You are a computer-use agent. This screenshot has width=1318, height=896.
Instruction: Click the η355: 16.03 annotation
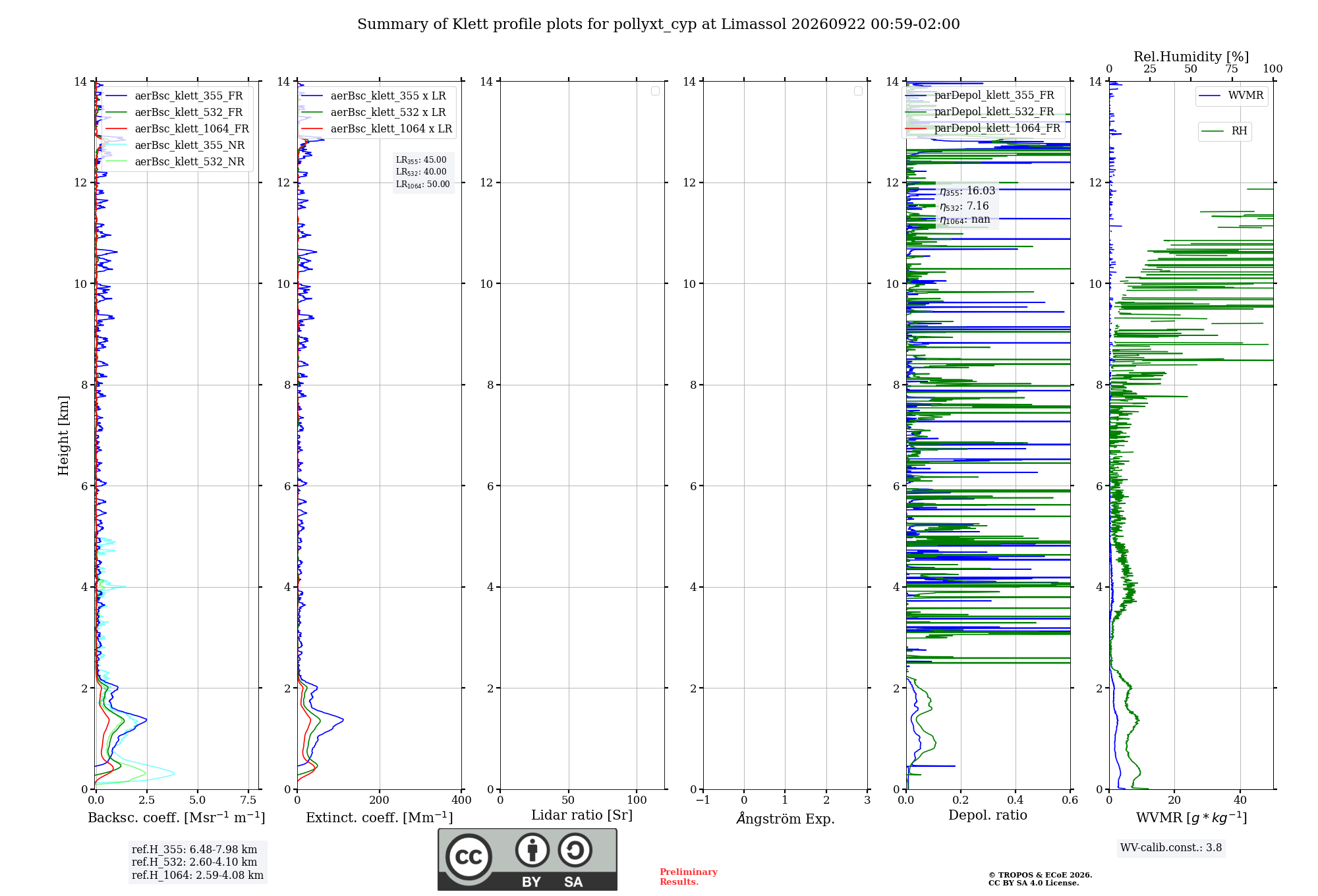[967, 191]
